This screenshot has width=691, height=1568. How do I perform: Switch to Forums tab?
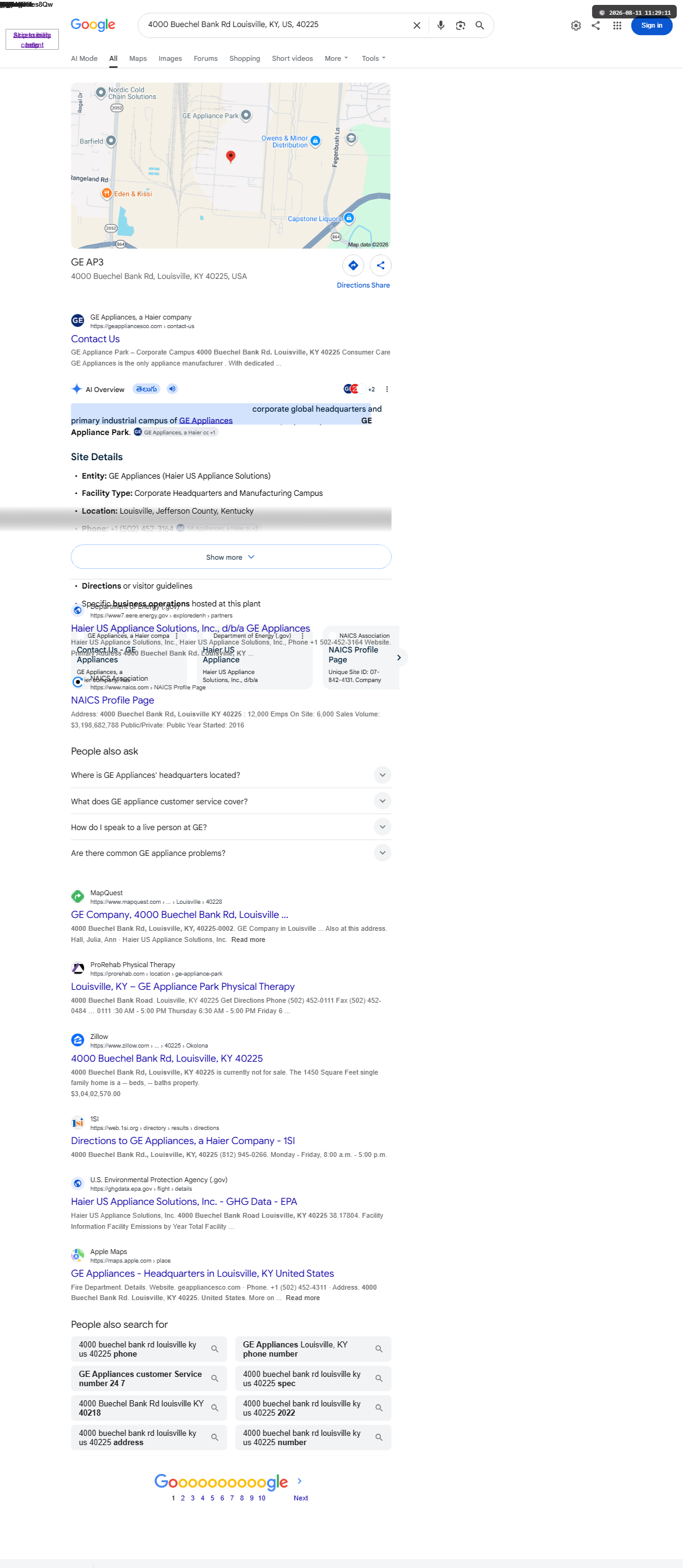pos(205,58)
